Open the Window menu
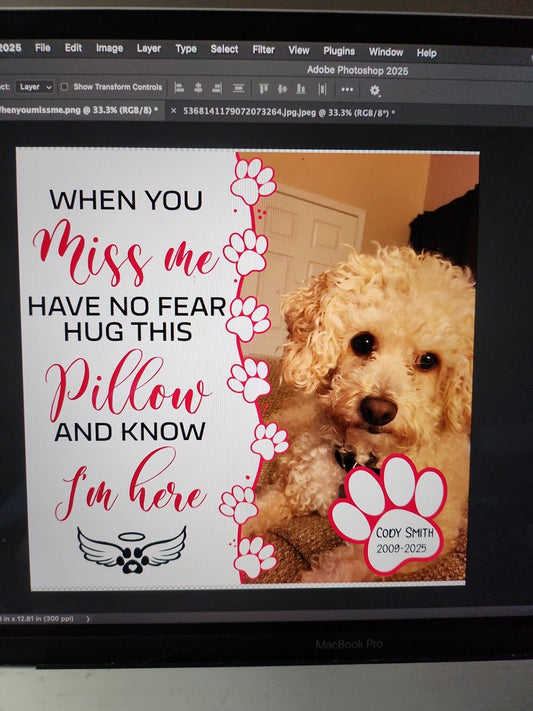 [386, 52]
